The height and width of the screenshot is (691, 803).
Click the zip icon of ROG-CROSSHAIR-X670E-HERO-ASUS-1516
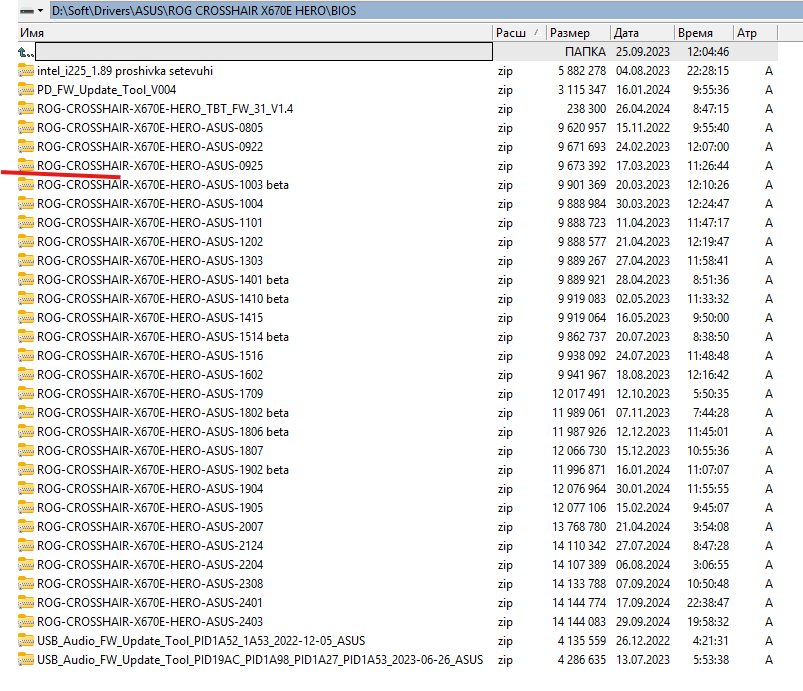click(x=26, y=355)
